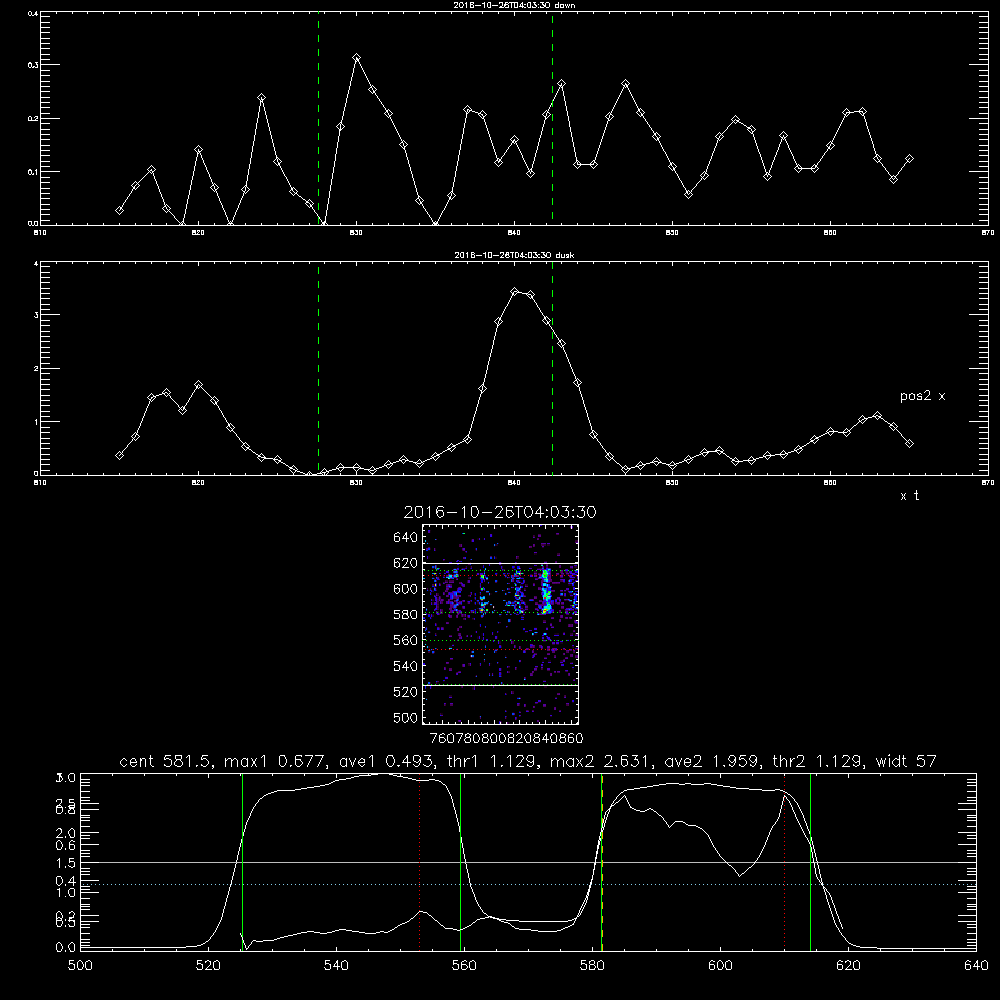Click the '560' tick label beside spectrogram

[x=406, y=640]
